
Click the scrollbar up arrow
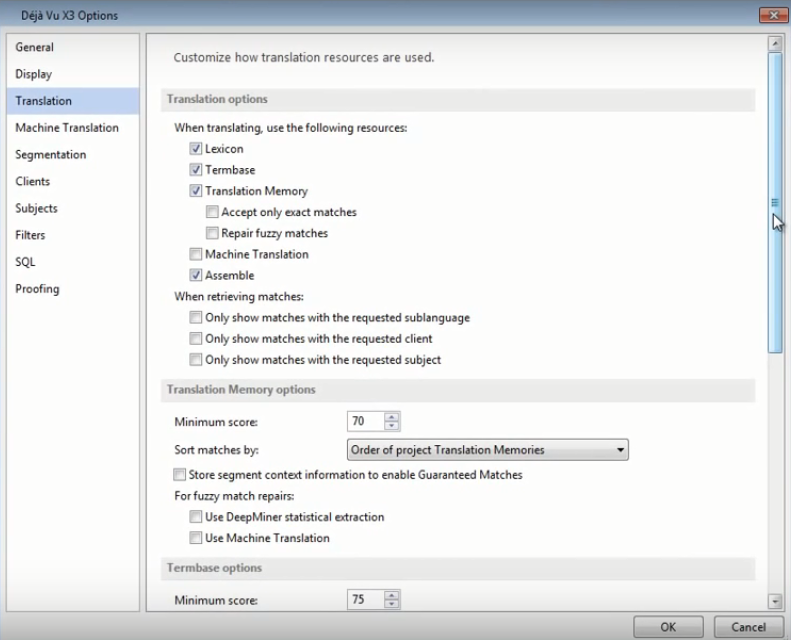pos(775,44)
